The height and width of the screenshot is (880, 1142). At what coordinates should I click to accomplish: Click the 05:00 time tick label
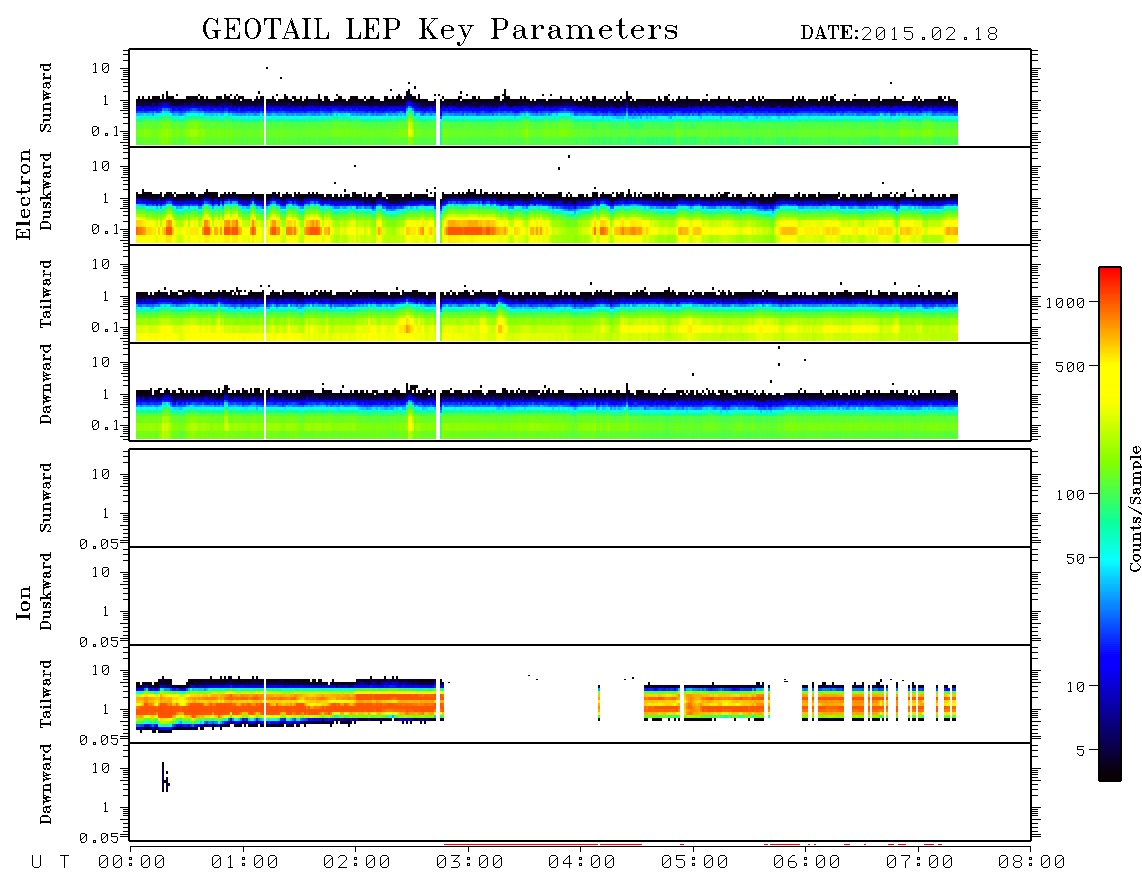[695, 863]
